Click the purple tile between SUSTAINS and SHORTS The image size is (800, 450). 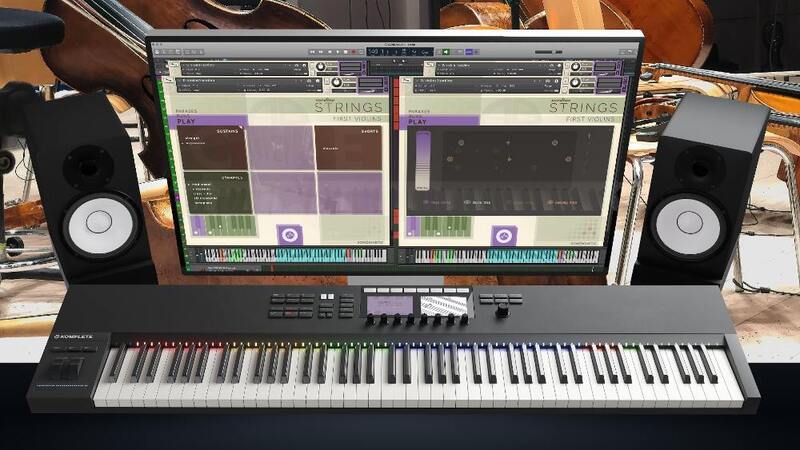pos(281,148)
